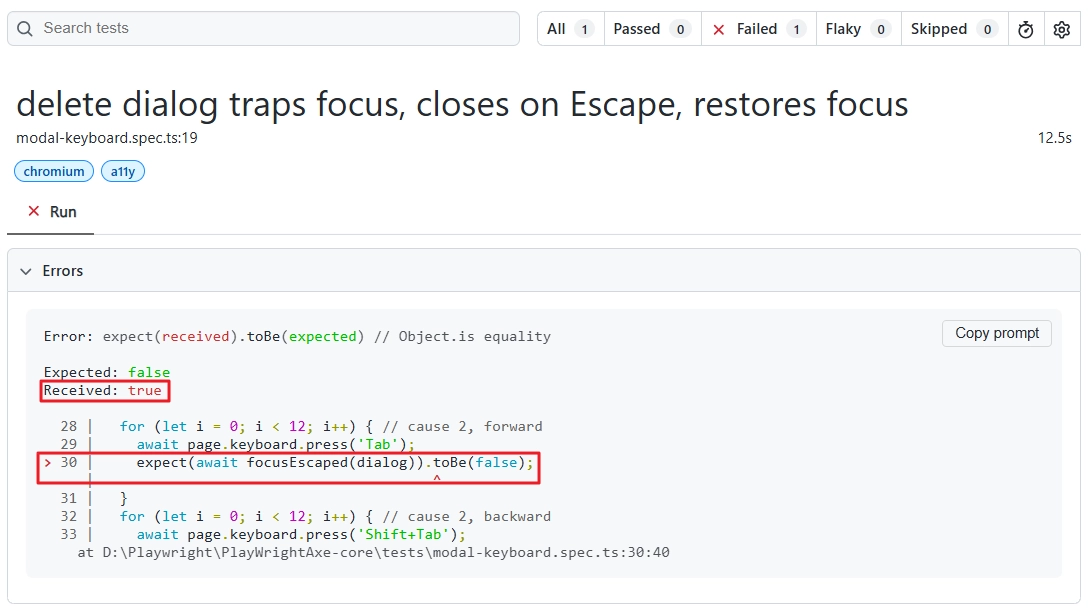1091x615 pixels.
Task: Show All tests filter
Action: coord(571,29)
